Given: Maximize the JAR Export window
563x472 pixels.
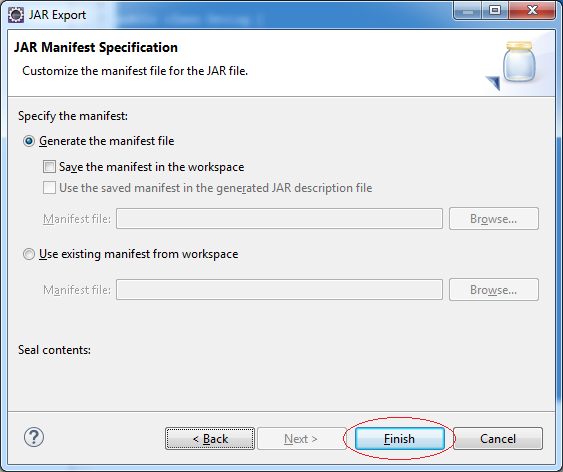Looking at the screenshot, I should point(495,10).
